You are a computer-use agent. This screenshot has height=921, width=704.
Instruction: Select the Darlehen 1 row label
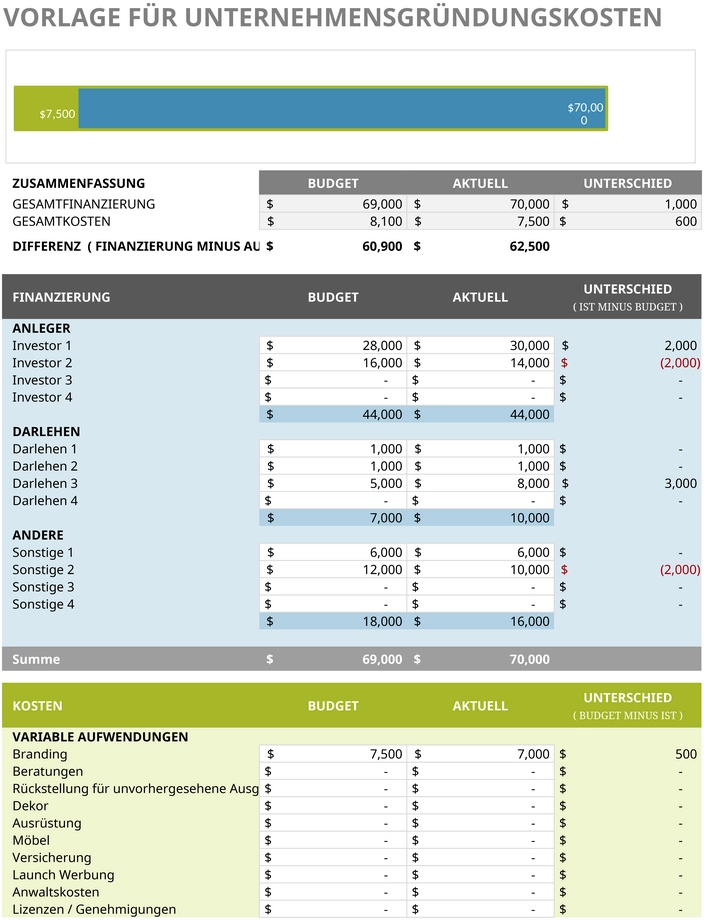[45, 449]
